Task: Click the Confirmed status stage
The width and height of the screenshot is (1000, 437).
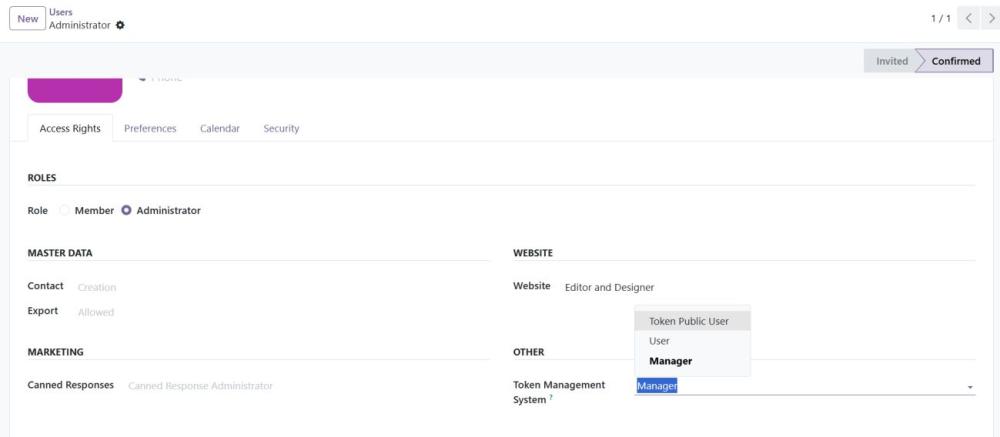Action: click(x=955, y=61)
